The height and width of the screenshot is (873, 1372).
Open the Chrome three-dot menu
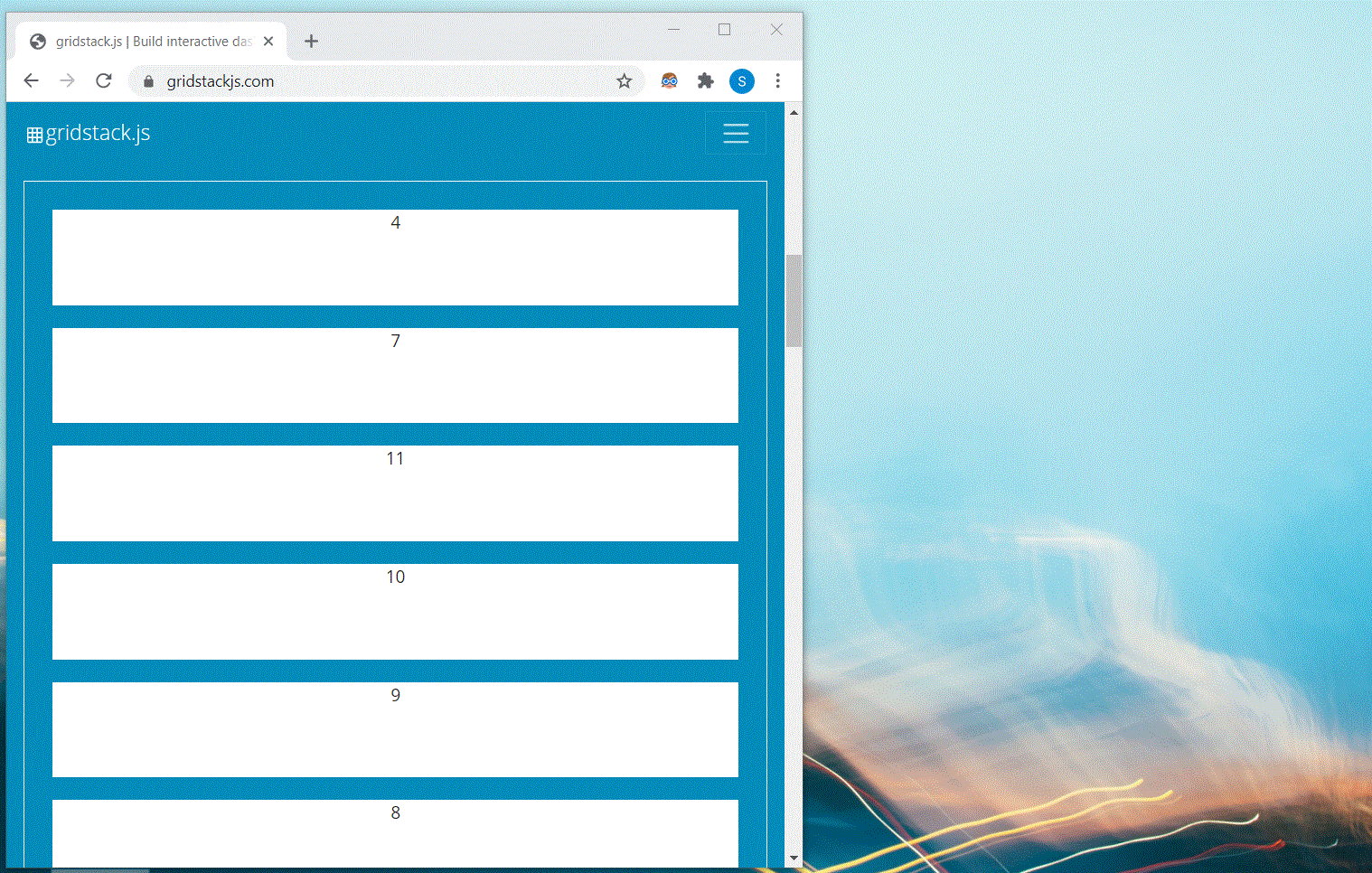777,80
